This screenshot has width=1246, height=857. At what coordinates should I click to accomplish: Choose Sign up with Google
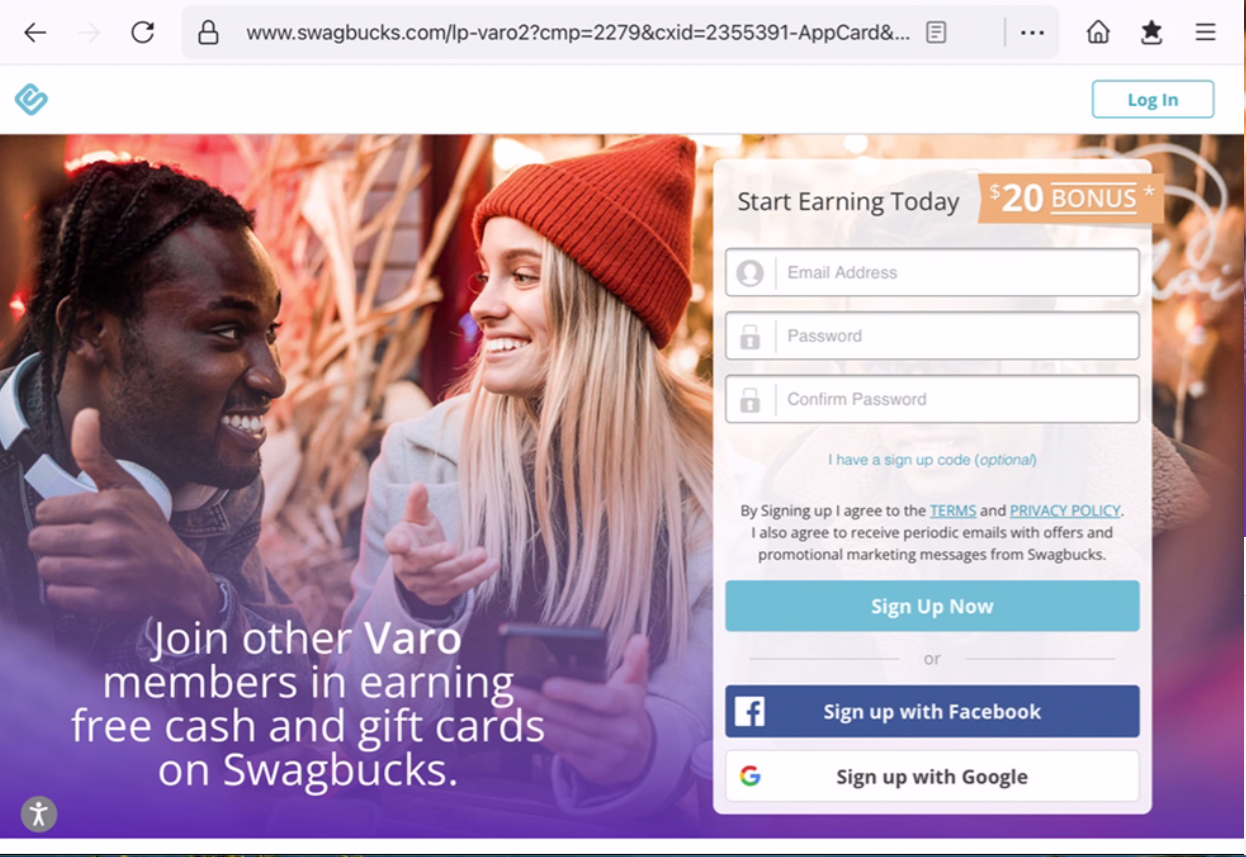click(932, 776)
